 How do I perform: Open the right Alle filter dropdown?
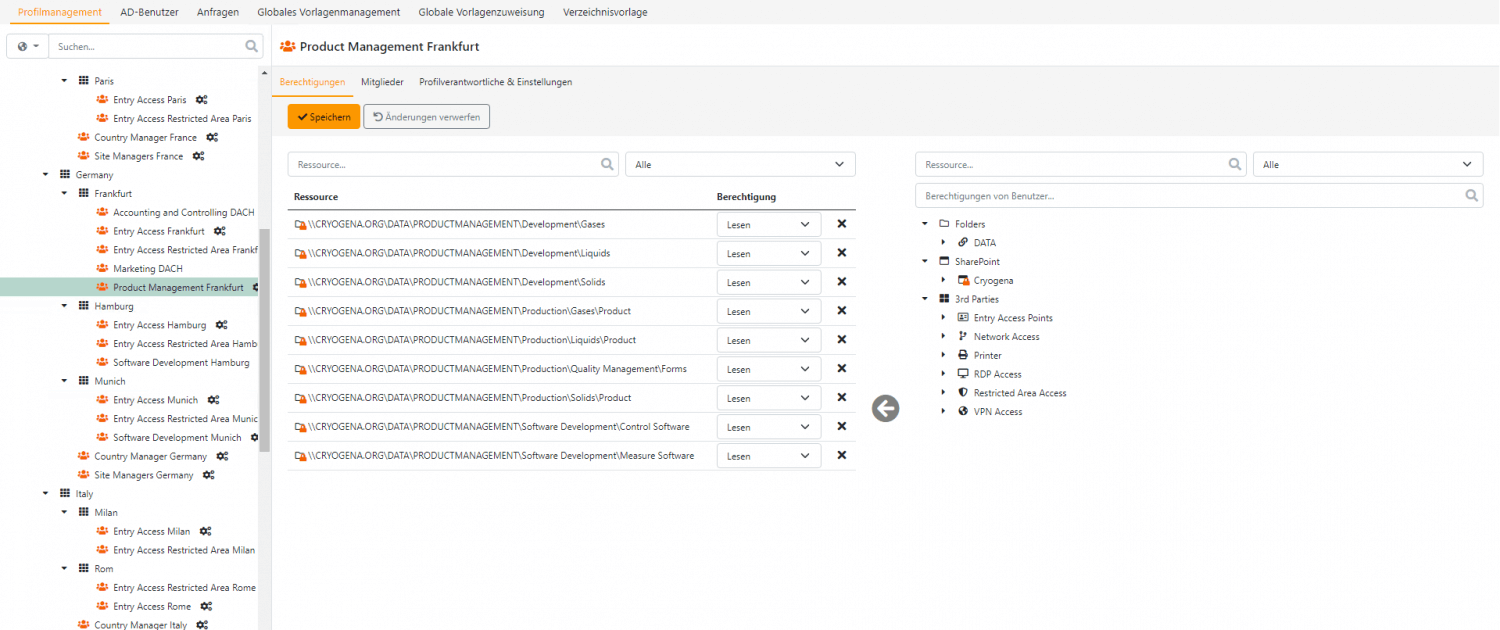point(1367,164)
